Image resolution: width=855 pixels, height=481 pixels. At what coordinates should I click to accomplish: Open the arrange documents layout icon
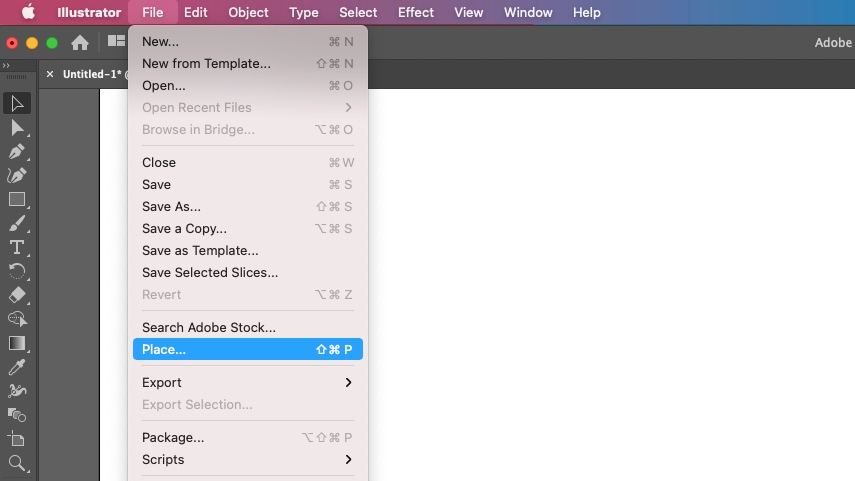(x=116, y=41)
